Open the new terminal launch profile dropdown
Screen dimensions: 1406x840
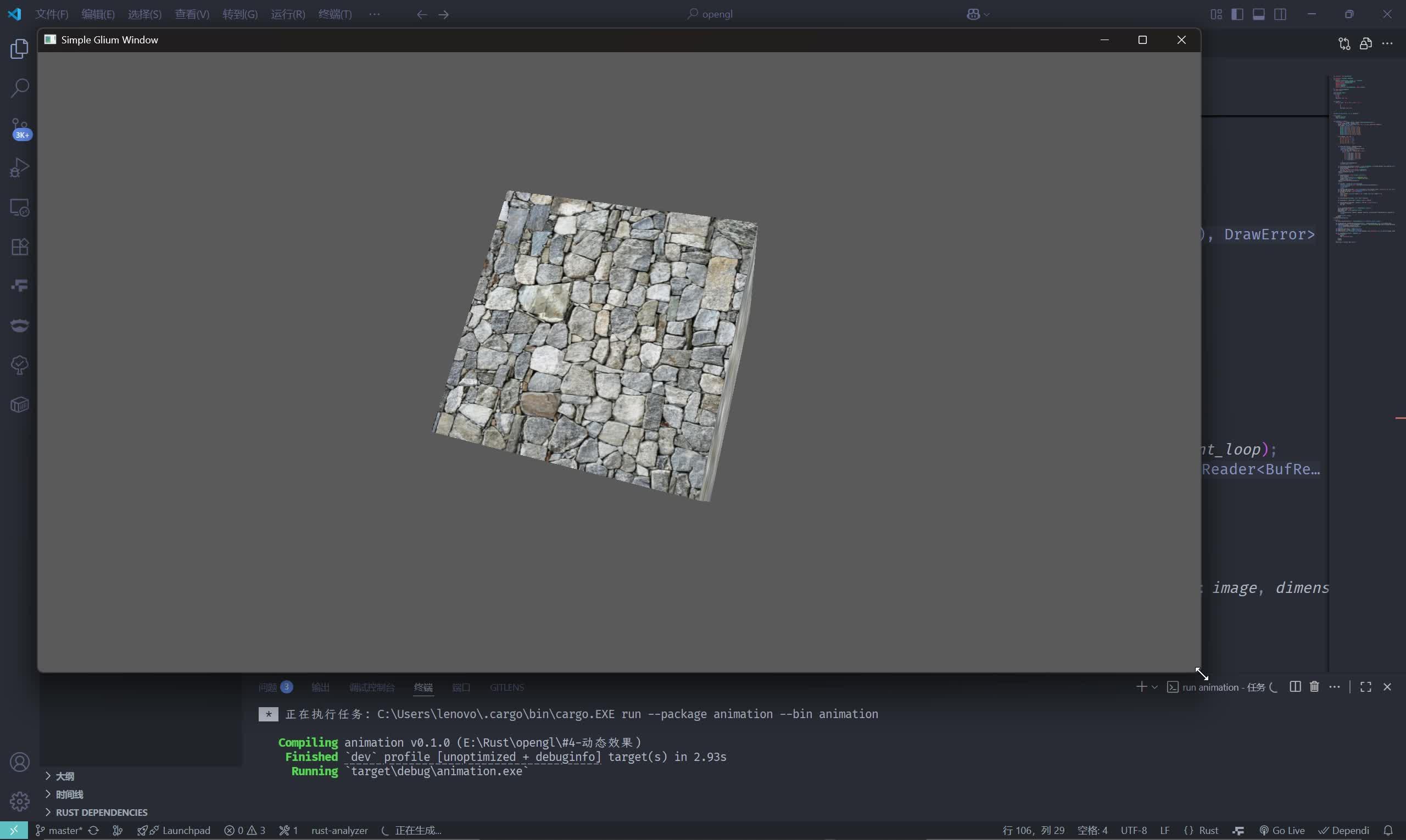coord(1154,687)
